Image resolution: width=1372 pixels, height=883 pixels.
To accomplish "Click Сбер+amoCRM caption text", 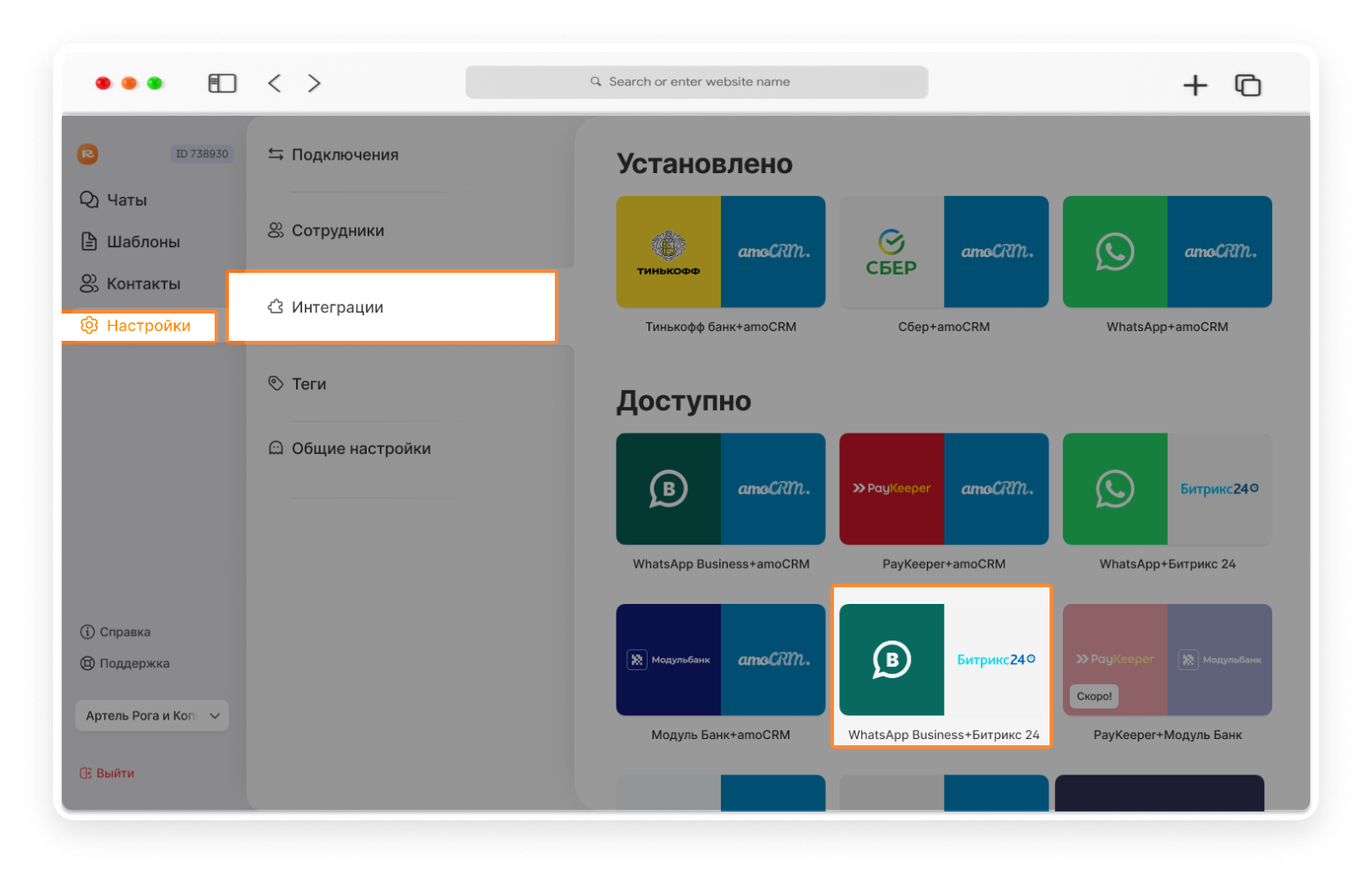I will (944, 327).
